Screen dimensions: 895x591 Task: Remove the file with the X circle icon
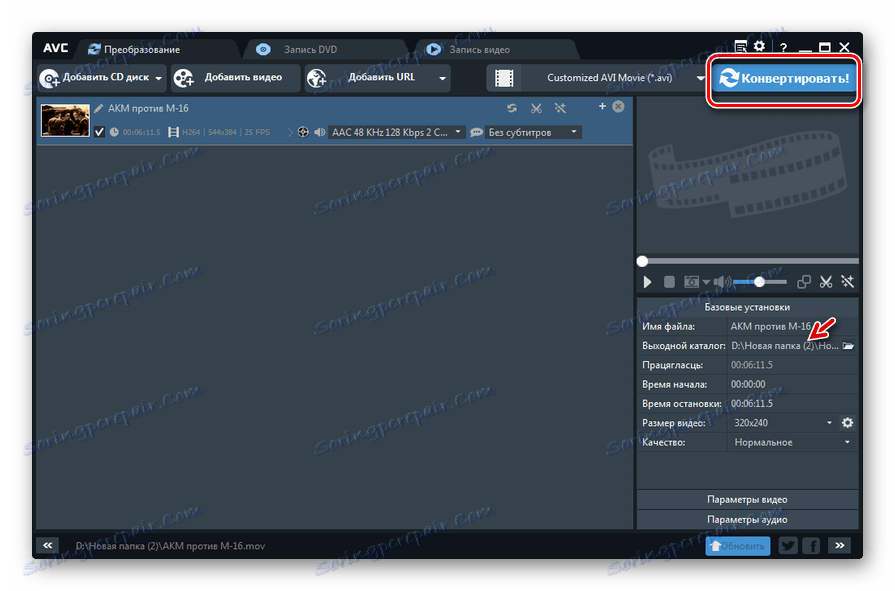point(618,107)
